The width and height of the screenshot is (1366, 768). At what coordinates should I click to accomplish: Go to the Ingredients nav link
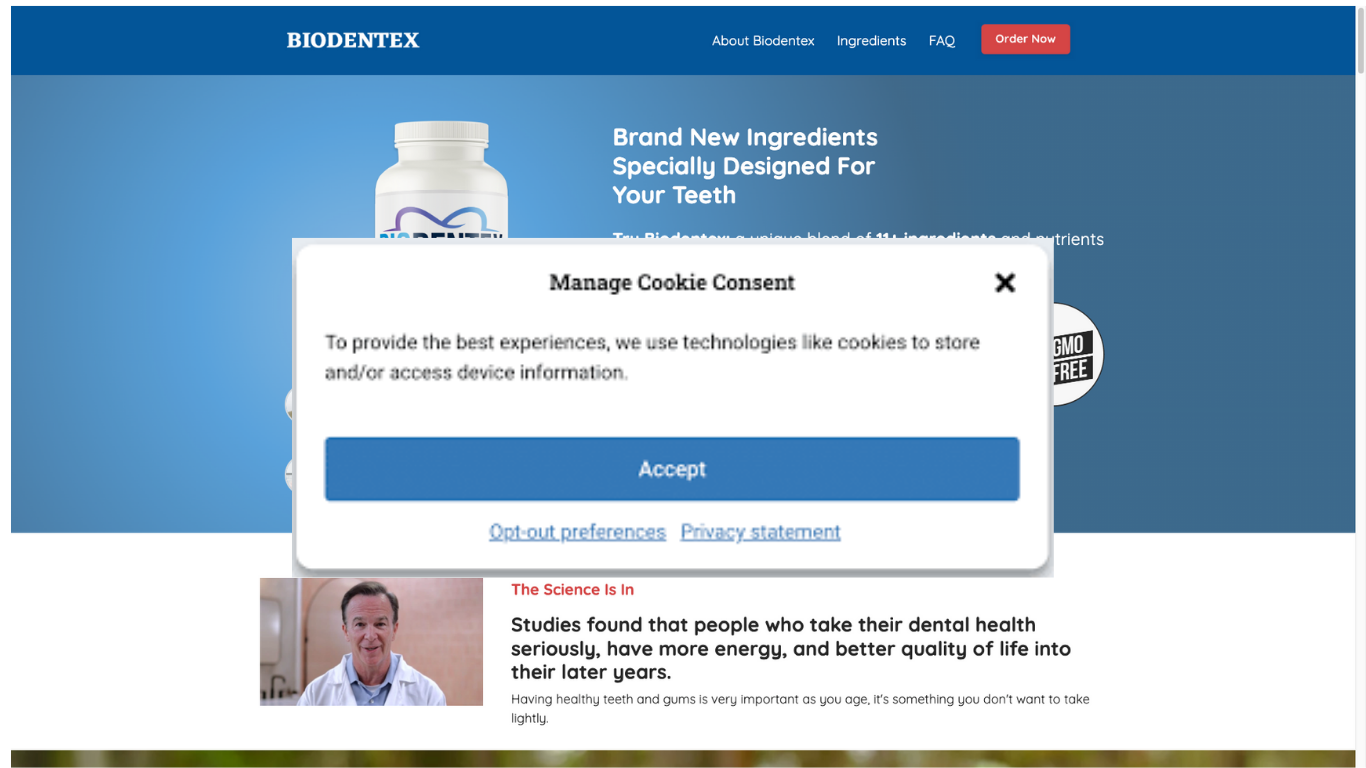(871, 41)
